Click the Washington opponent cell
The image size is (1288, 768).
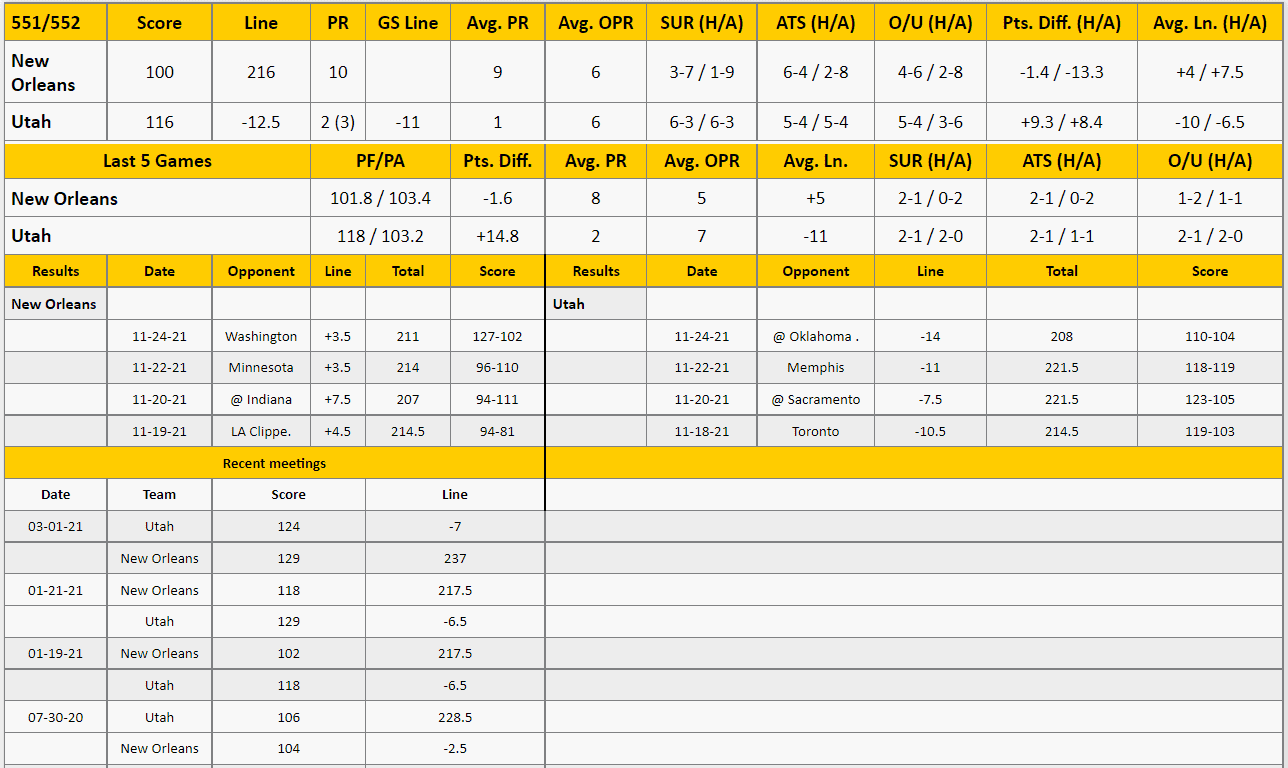261,336
